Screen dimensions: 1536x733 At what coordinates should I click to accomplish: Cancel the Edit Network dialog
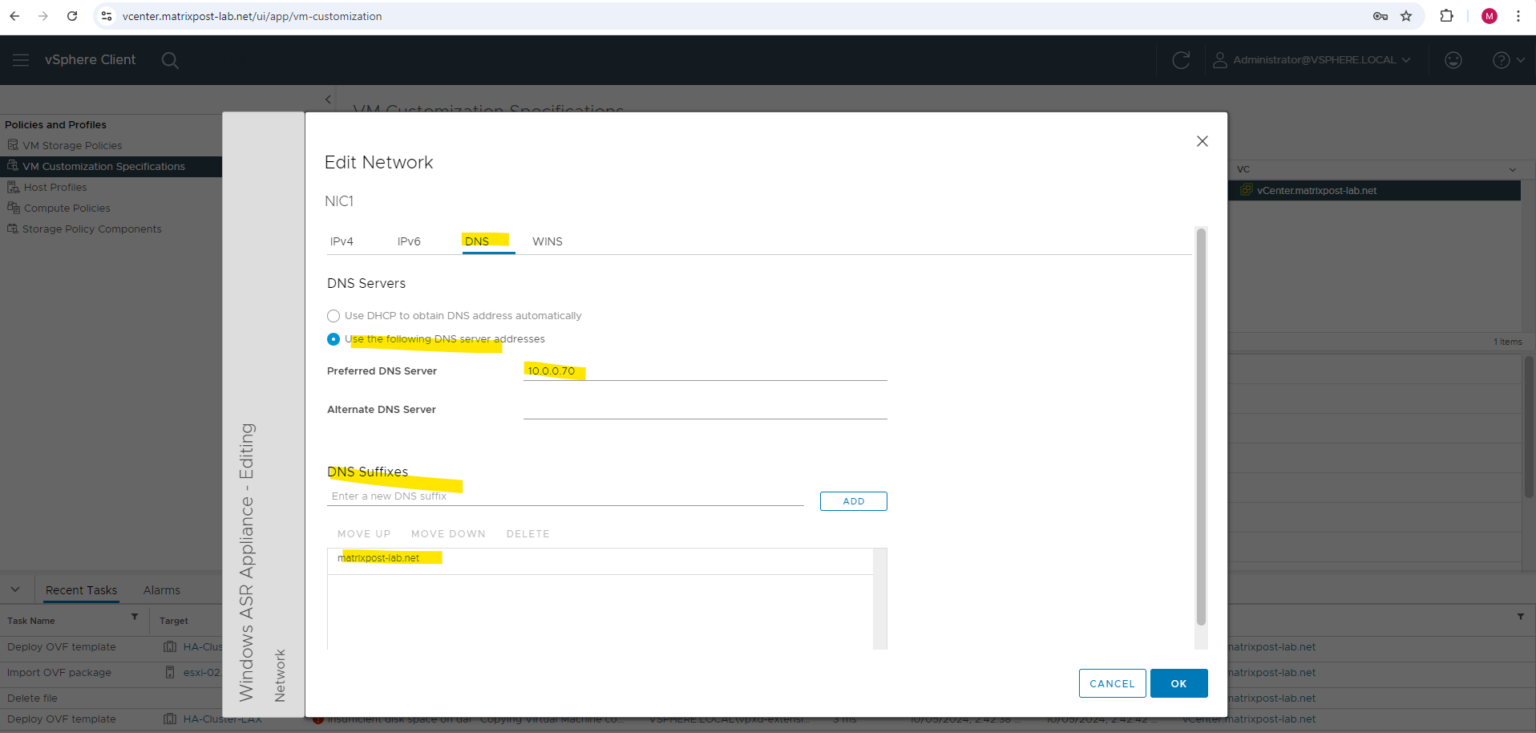coord(1112,683)
